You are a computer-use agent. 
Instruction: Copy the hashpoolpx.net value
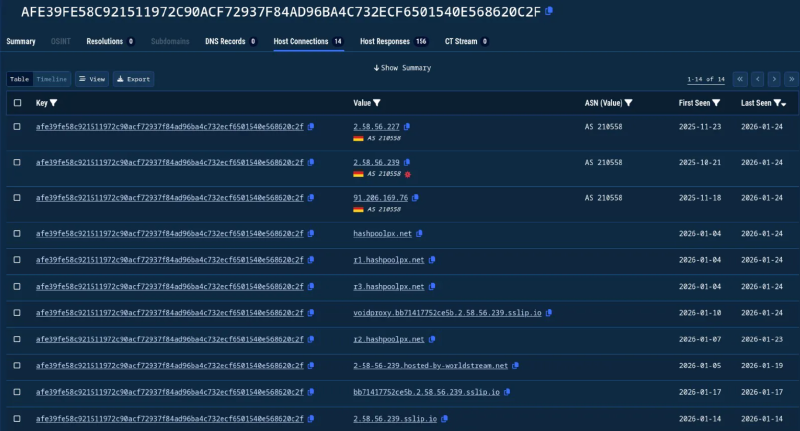pos(419,234)
